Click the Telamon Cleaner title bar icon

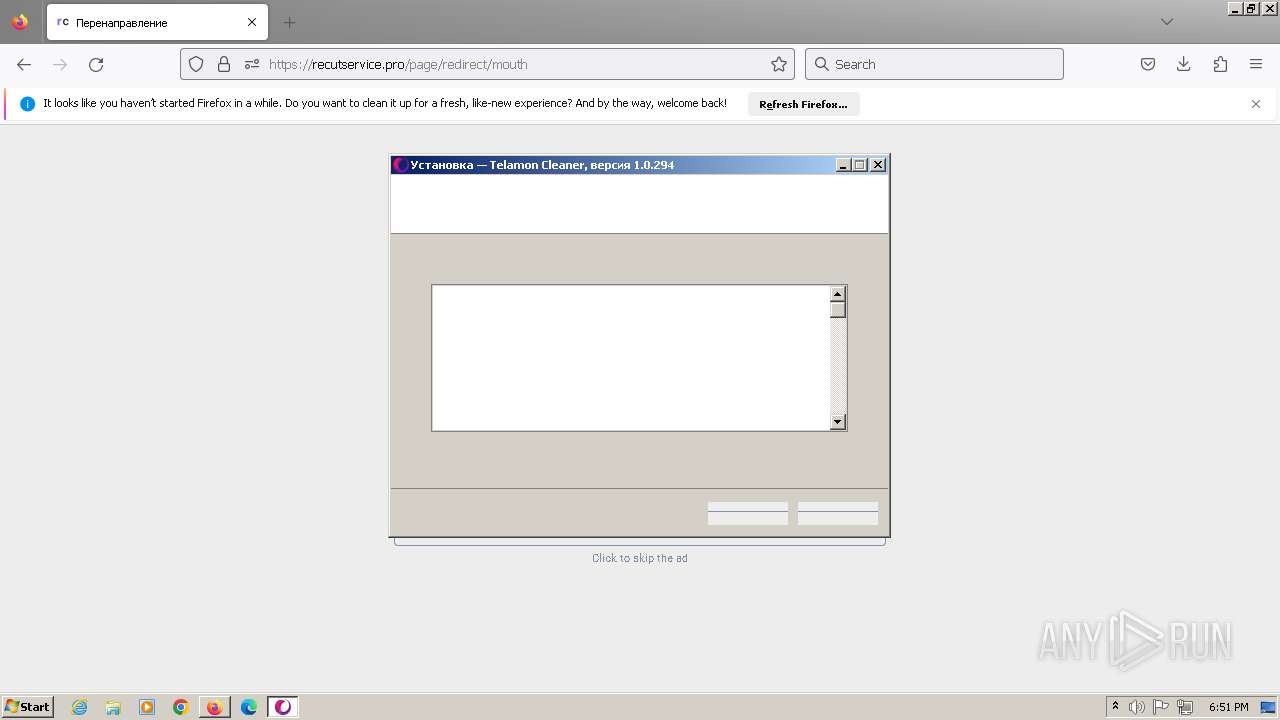click(x=400, y=165)
